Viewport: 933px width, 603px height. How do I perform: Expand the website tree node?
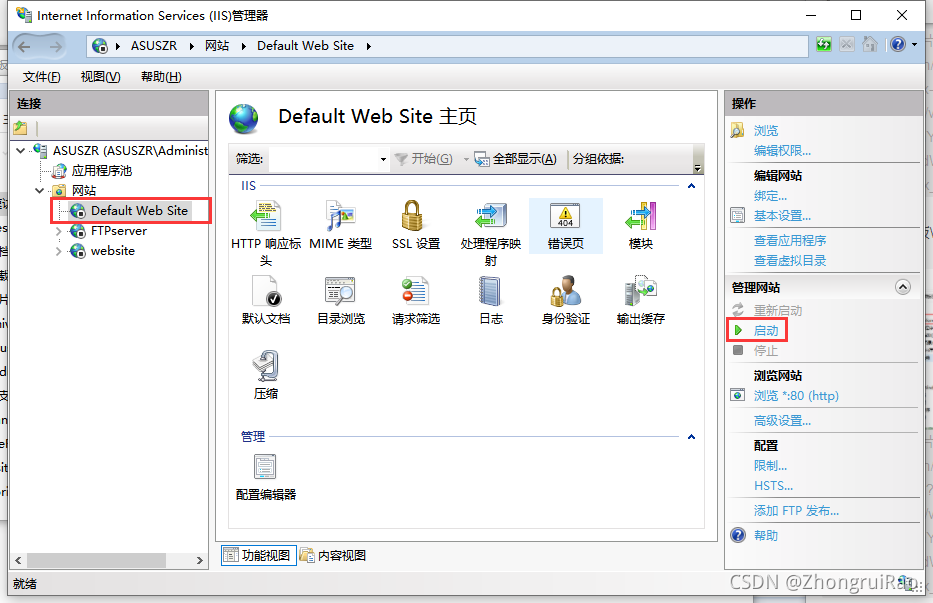58,251
